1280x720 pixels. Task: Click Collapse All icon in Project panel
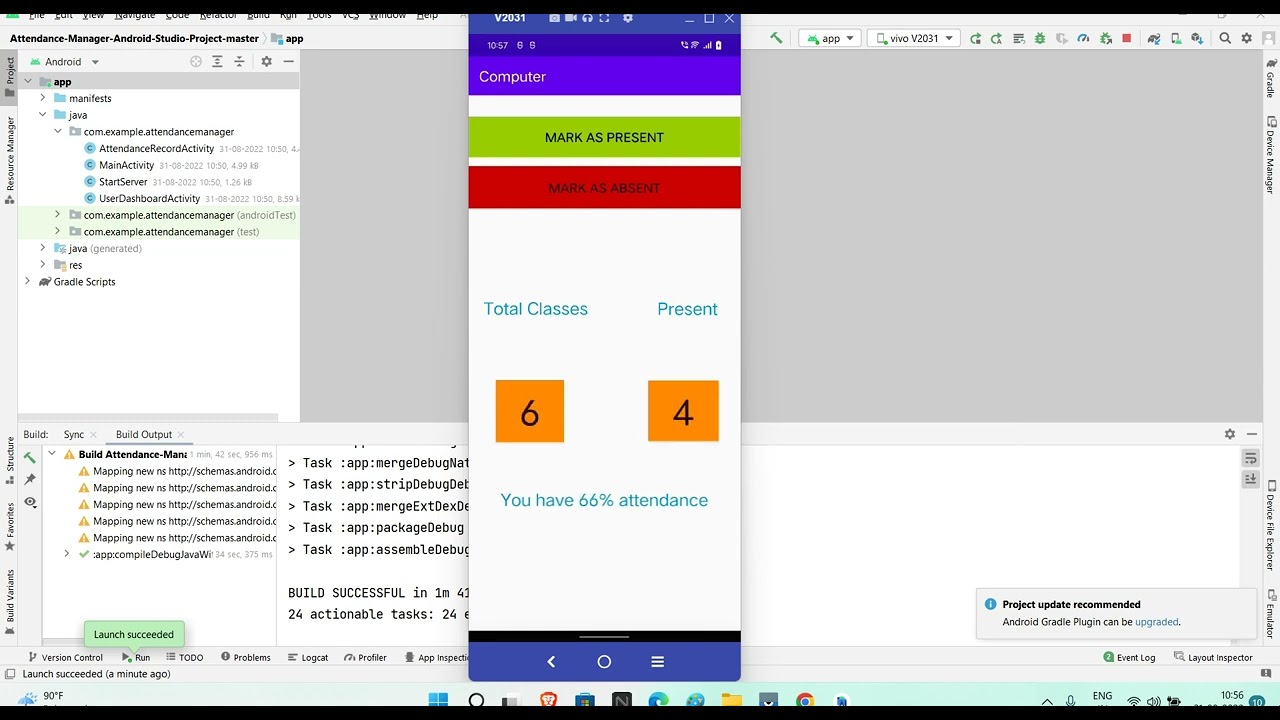coord(239,61)
